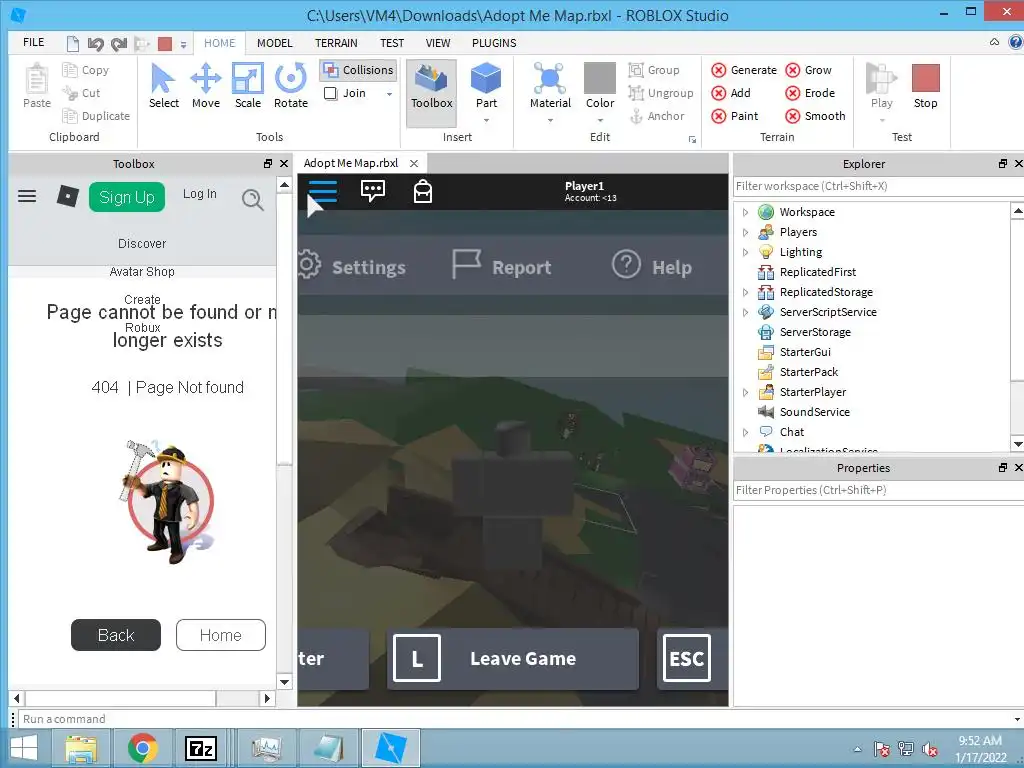Click the Play test button
The image size is (1024, 768).
(x=882, y=86)
